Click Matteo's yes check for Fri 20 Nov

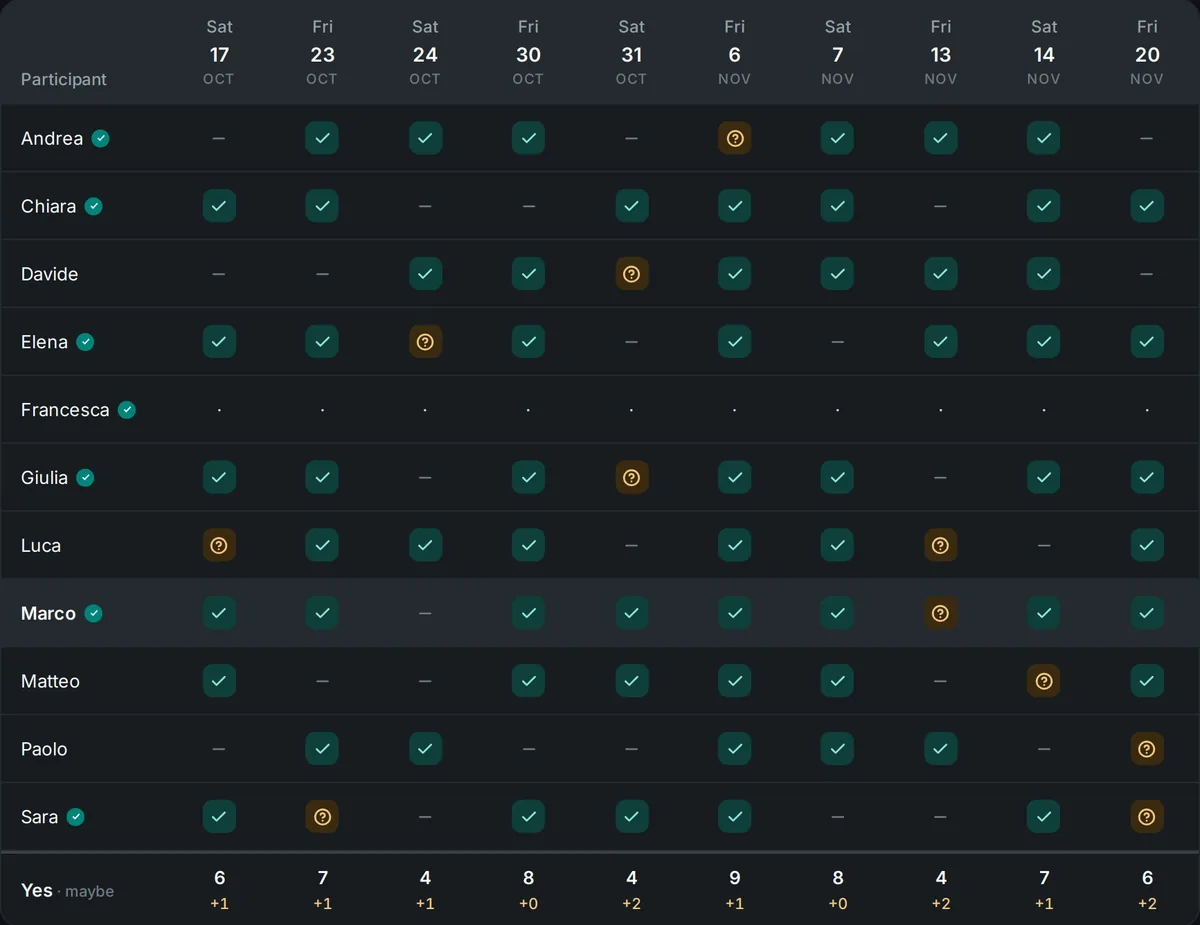[x=1147, y=681]
